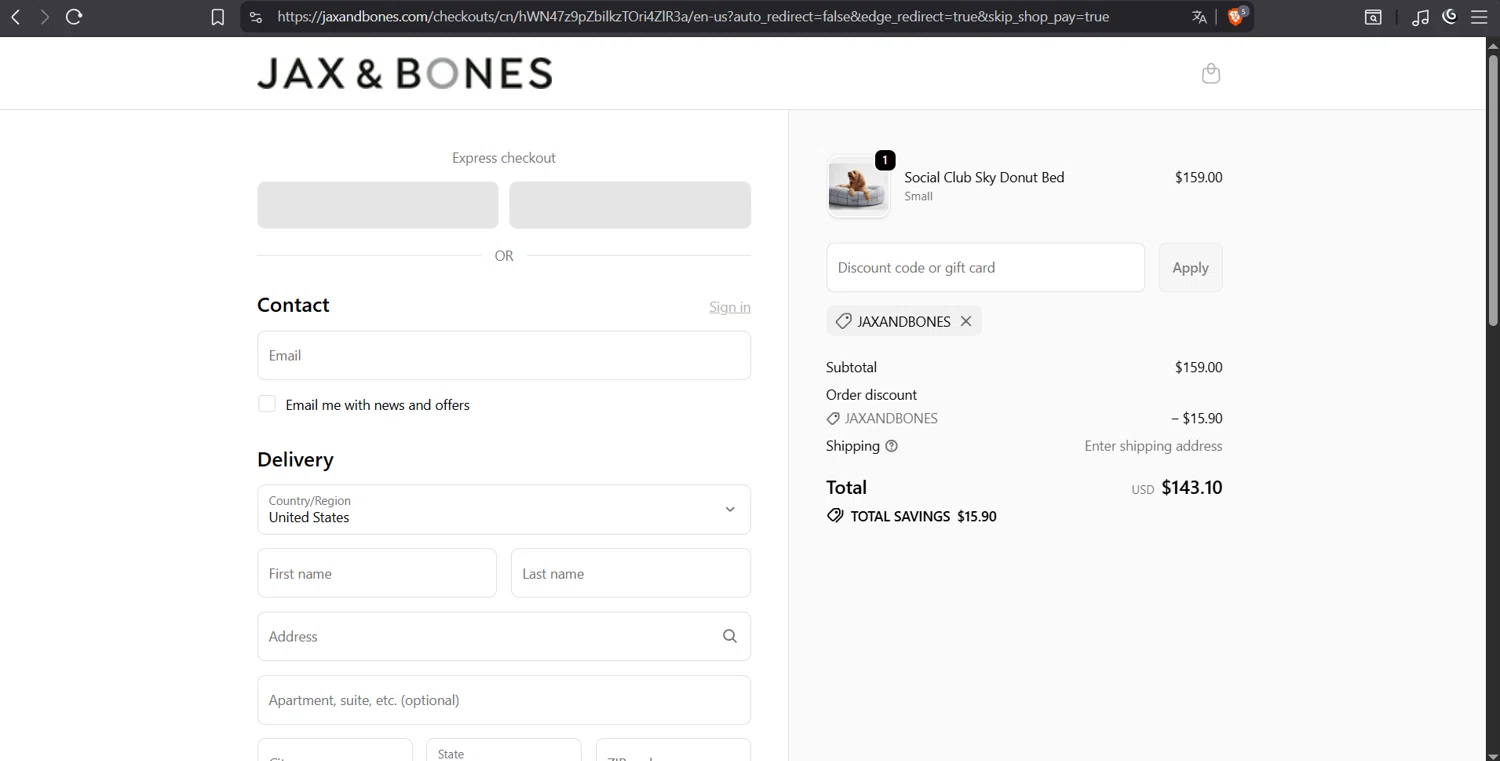Open the shopping bag cart icon
1500x761 pixels.
(x=1211, y=73)
